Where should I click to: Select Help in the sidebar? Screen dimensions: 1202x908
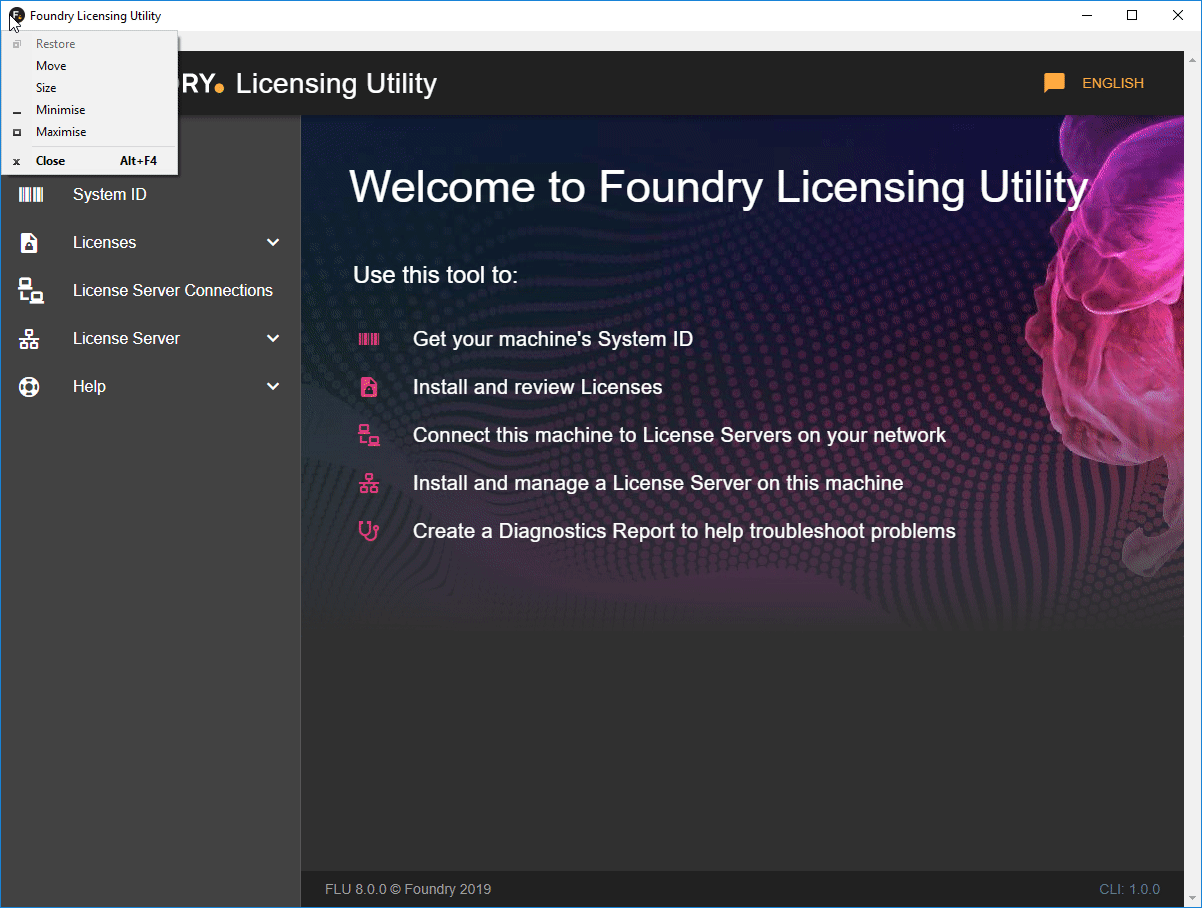click(150, 386)
